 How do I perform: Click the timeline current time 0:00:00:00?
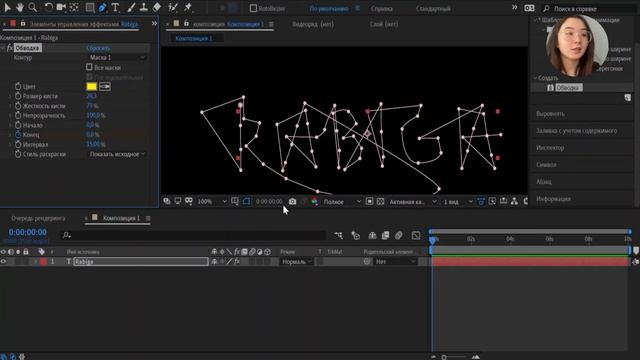pos(28,232)
